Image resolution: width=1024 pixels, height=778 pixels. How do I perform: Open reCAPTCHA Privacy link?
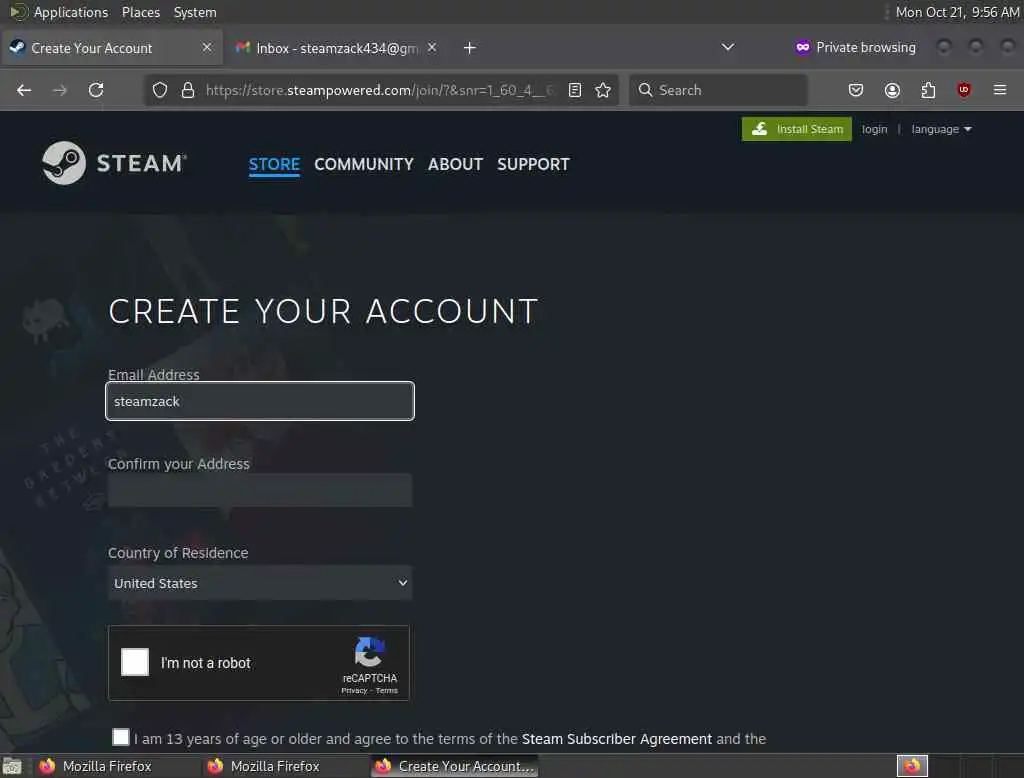[x=354, y=690]
